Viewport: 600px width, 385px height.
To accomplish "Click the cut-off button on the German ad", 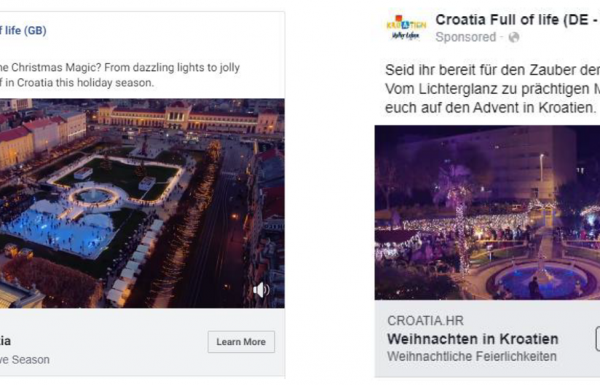I will (x=598, y=339).
